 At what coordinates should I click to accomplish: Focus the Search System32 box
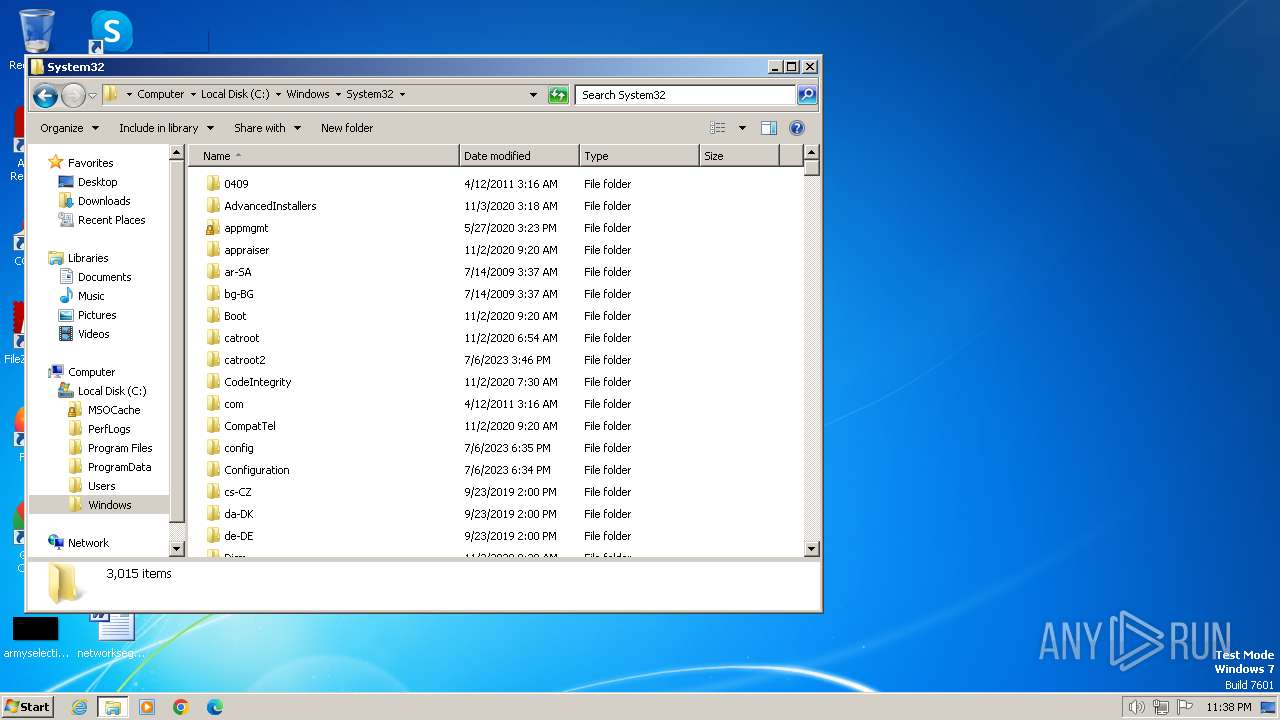pyautogui.click(x=686, y=95)
